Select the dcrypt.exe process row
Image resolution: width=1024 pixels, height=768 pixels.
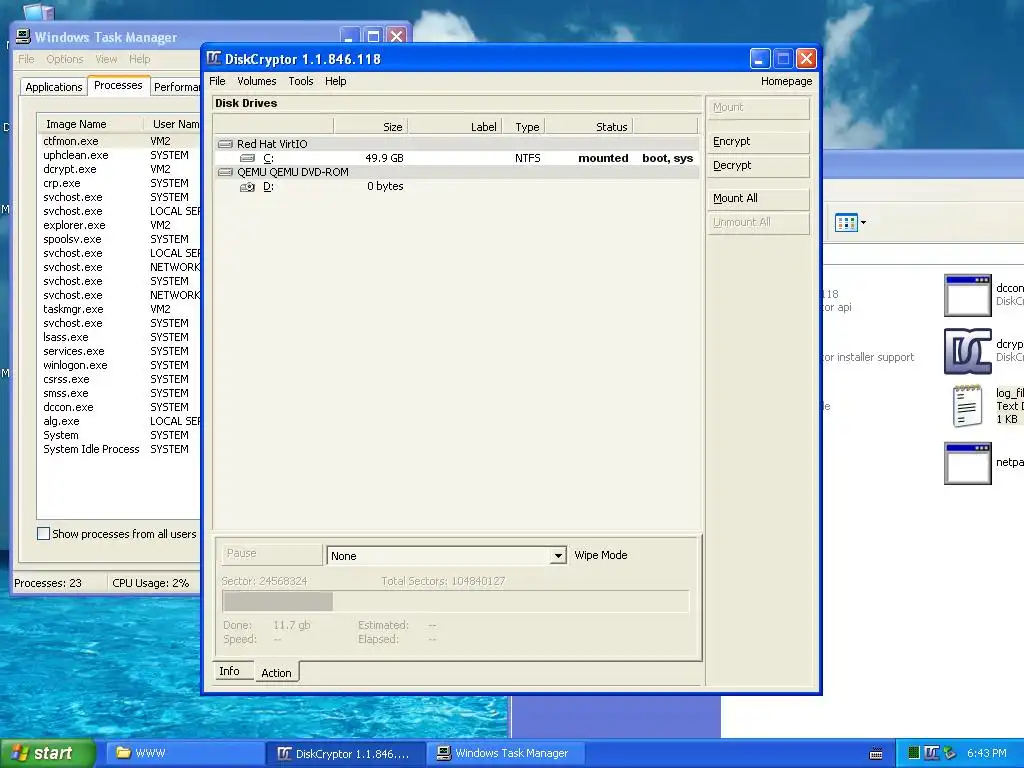click(x=120, y=169)
